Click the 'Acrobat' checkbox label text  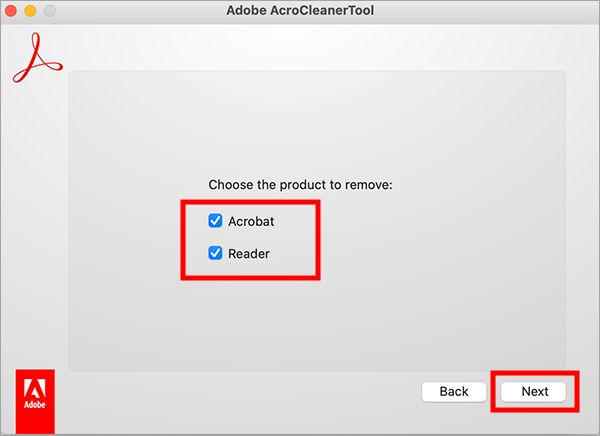[250, 221]
